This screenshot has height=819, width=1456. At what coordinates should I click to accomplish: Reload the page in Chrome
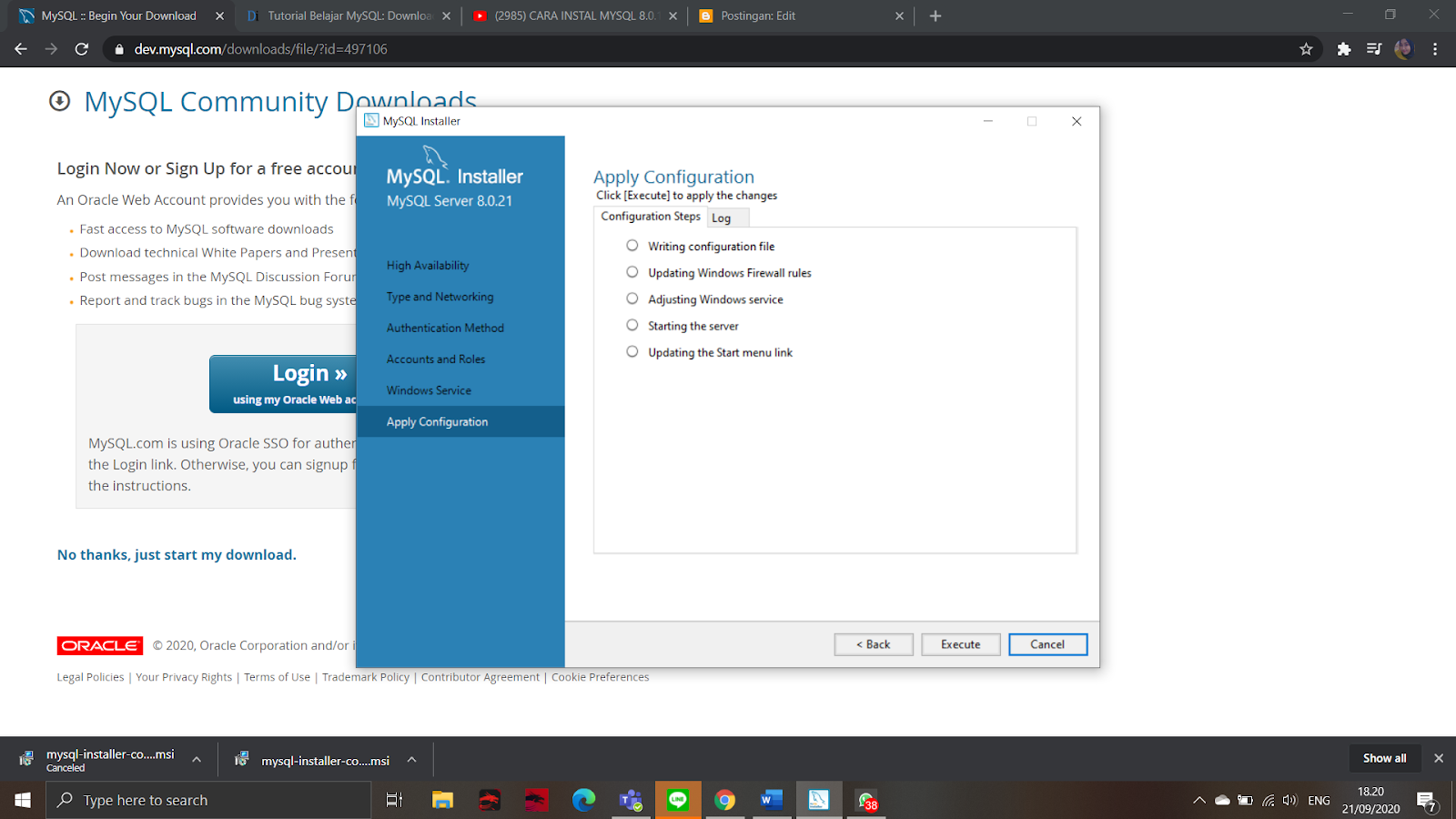[82, 49]
